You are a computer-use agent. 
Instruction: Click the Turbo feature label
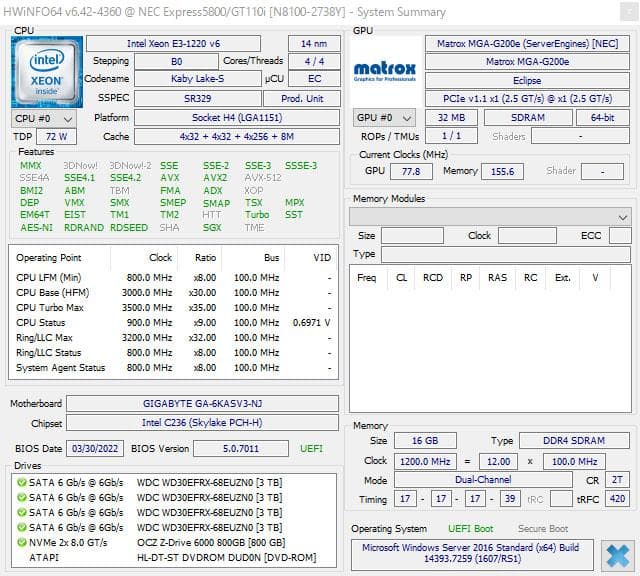coord(257,215)
